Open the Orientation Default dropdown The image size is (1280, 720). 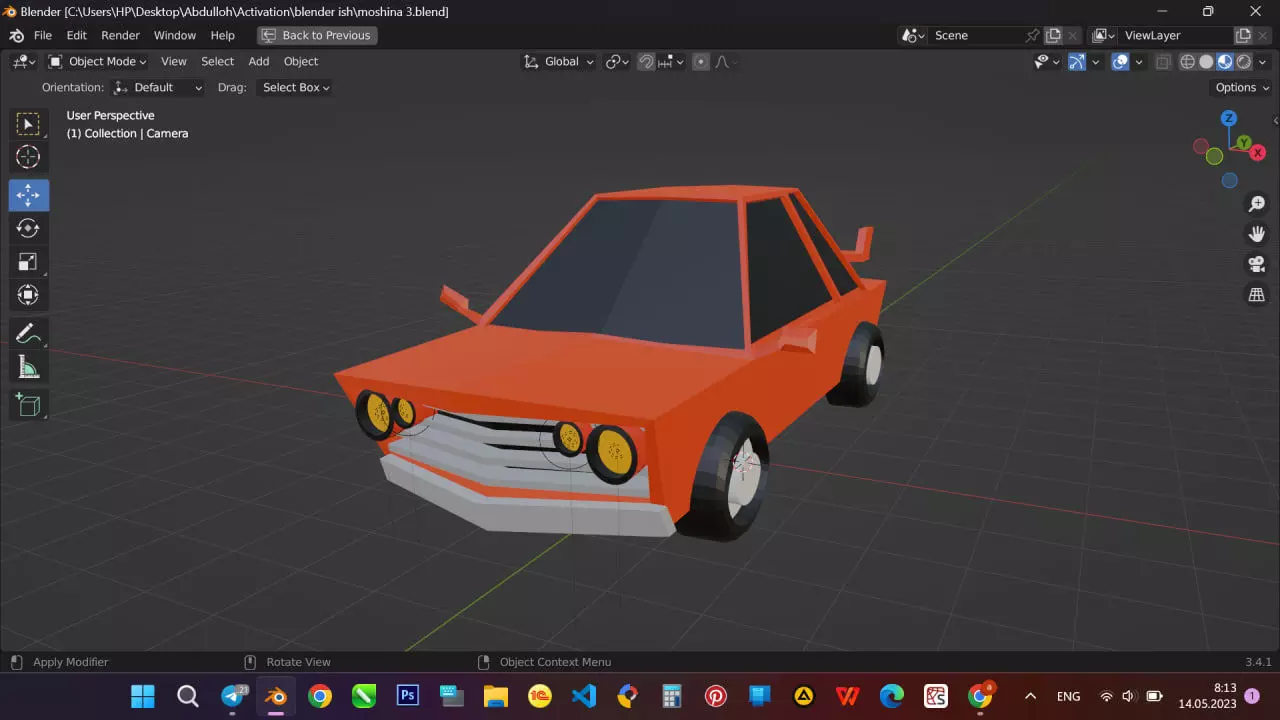pos(158,87)
